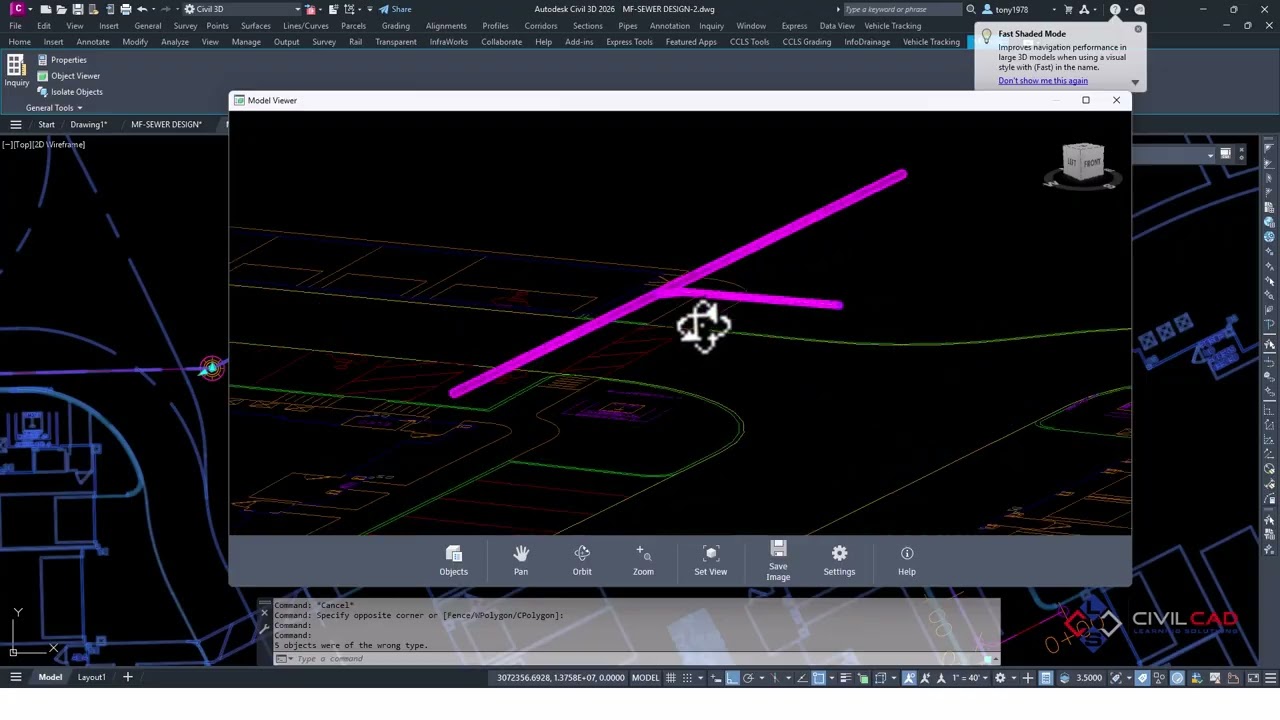Toggle polar tracking in status bar
The width and height of the screenshot is (1280, 720).
coord(748,677)
